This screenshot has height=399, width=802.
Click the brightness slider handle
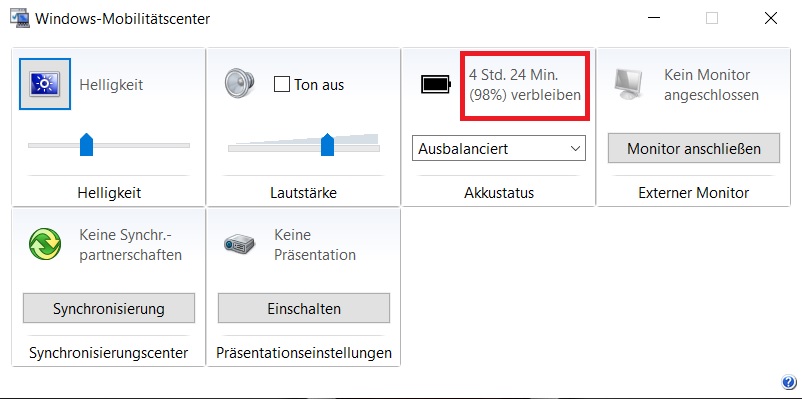coord(86,145)
